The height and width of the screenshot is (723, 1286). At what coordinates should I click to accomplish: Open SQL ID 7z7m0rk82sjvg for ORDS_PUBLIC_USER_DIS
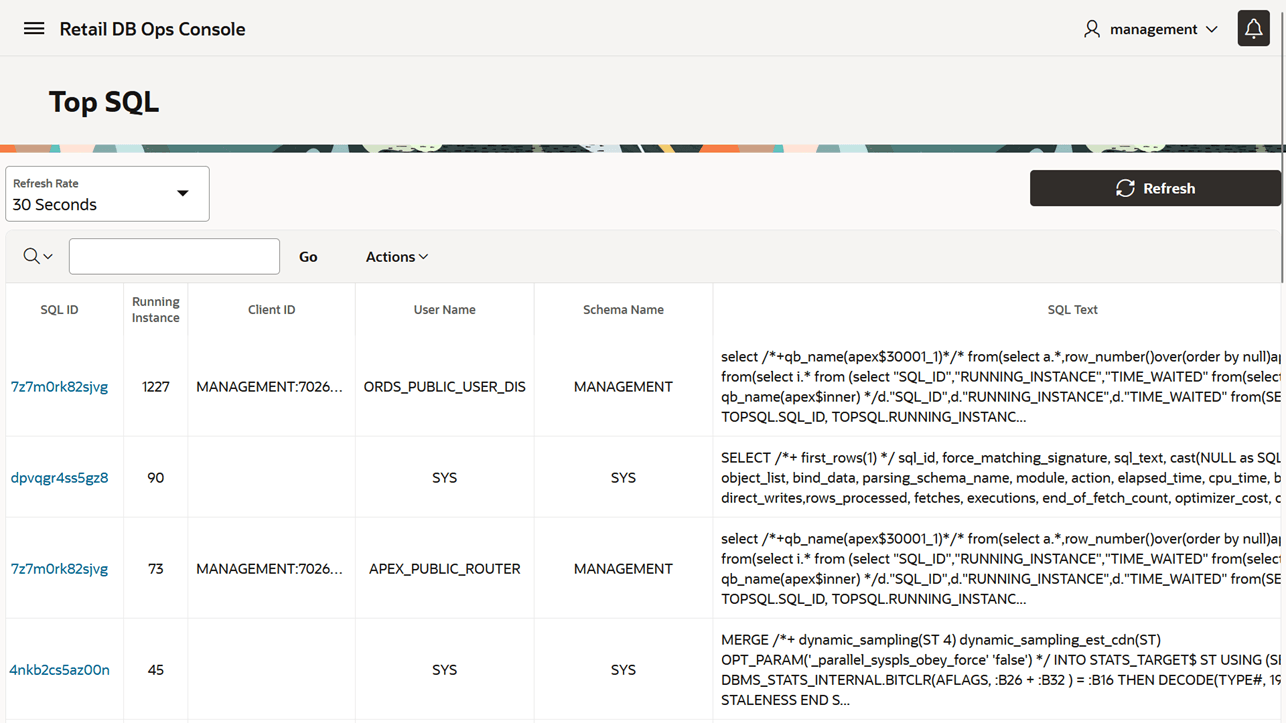pyautogui.click(x=59, y=387)
